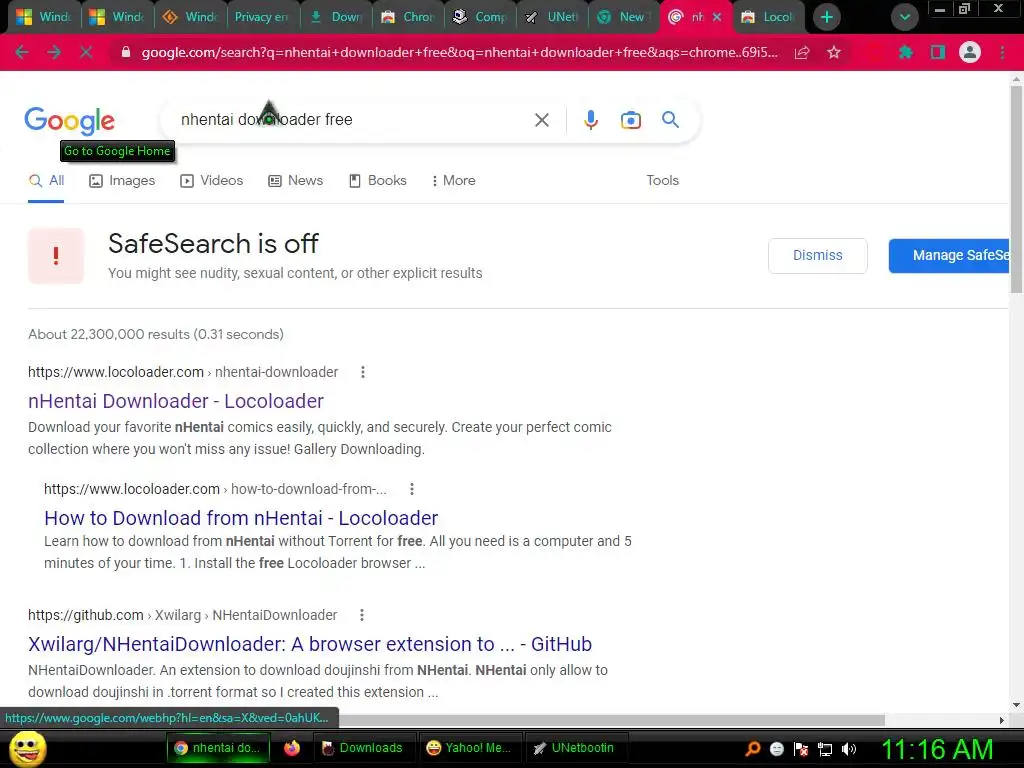Click the action center flag tray icon
The width and height of the screenshot is (1024, 768).
point(801,749)
